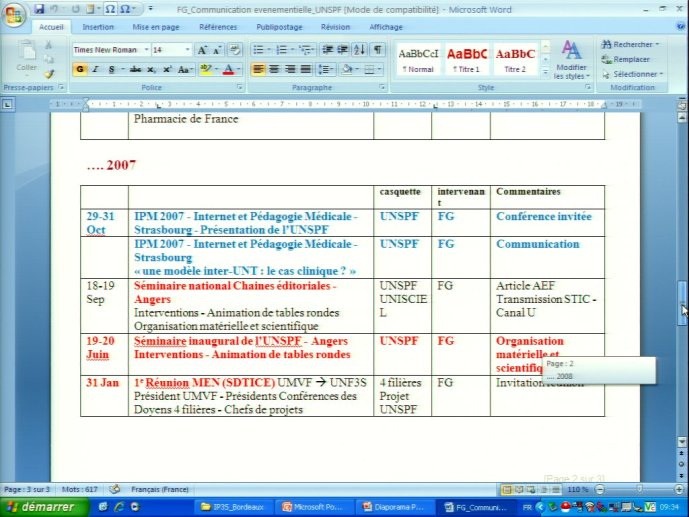Decrease paragraph indent
This screenshot has height=517, width=689.
click(327, 50)
